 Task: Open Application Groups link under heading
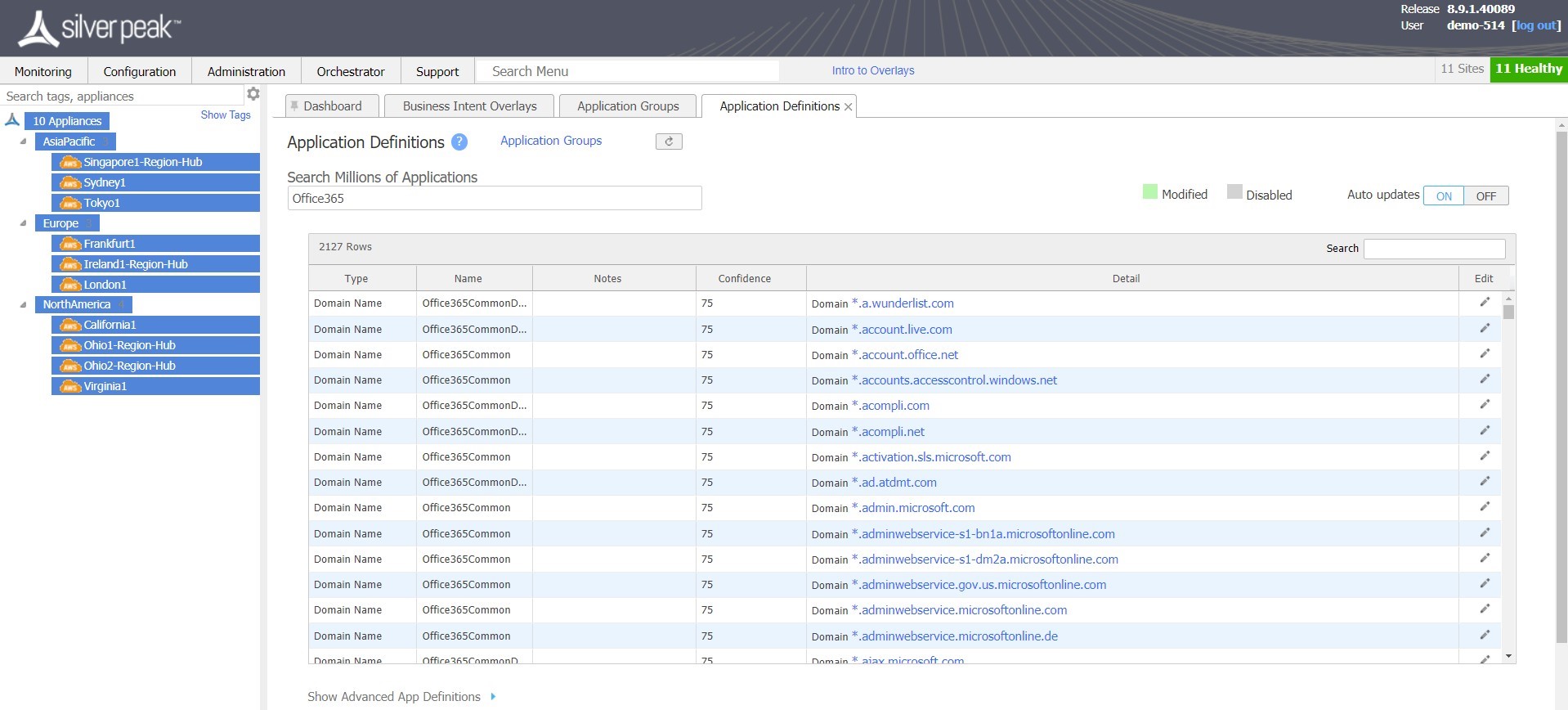pyautogui.click(x=551, y=141)
